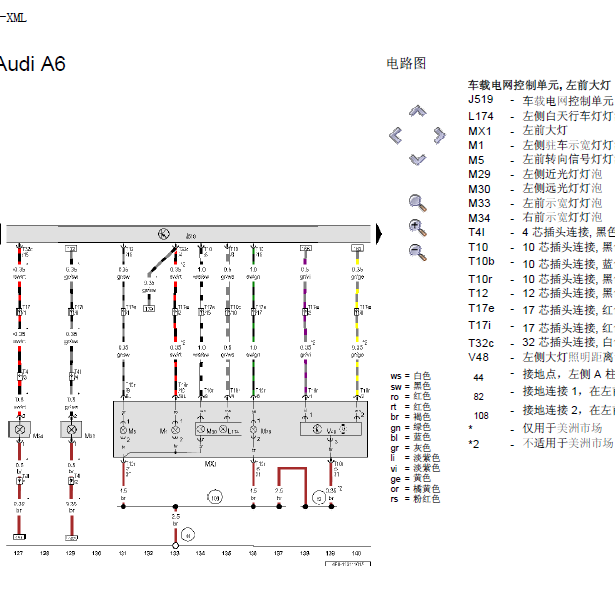Click the left navigation arrow
Viewport: 615px width, 599px height.
click(395, 136)
